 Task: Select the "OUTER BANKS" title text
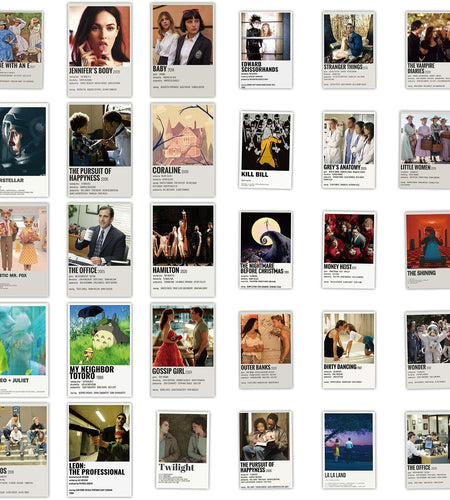tap(256, 367)
